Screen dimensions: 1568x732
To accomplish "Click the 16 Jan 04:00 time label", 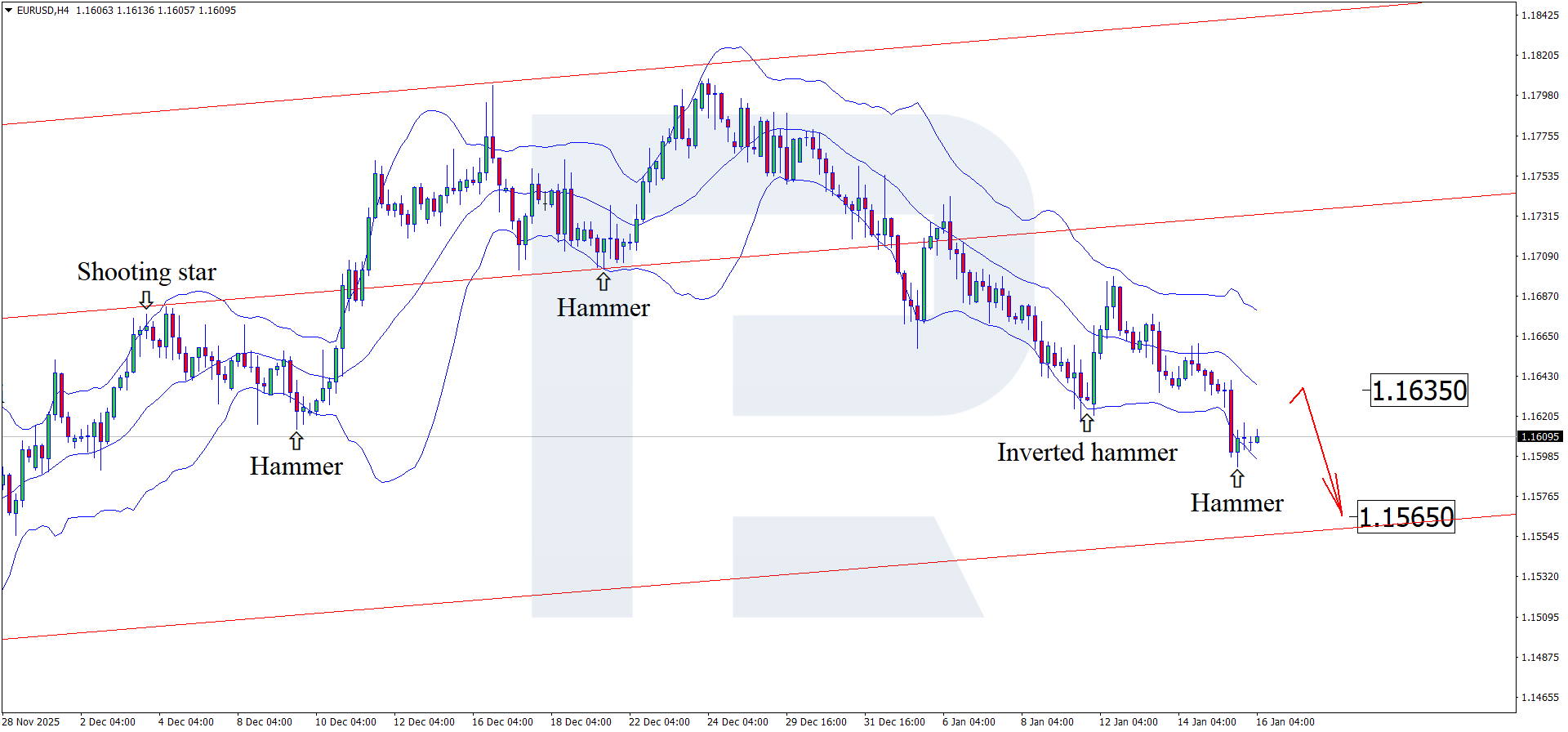I will [1285, 721].
